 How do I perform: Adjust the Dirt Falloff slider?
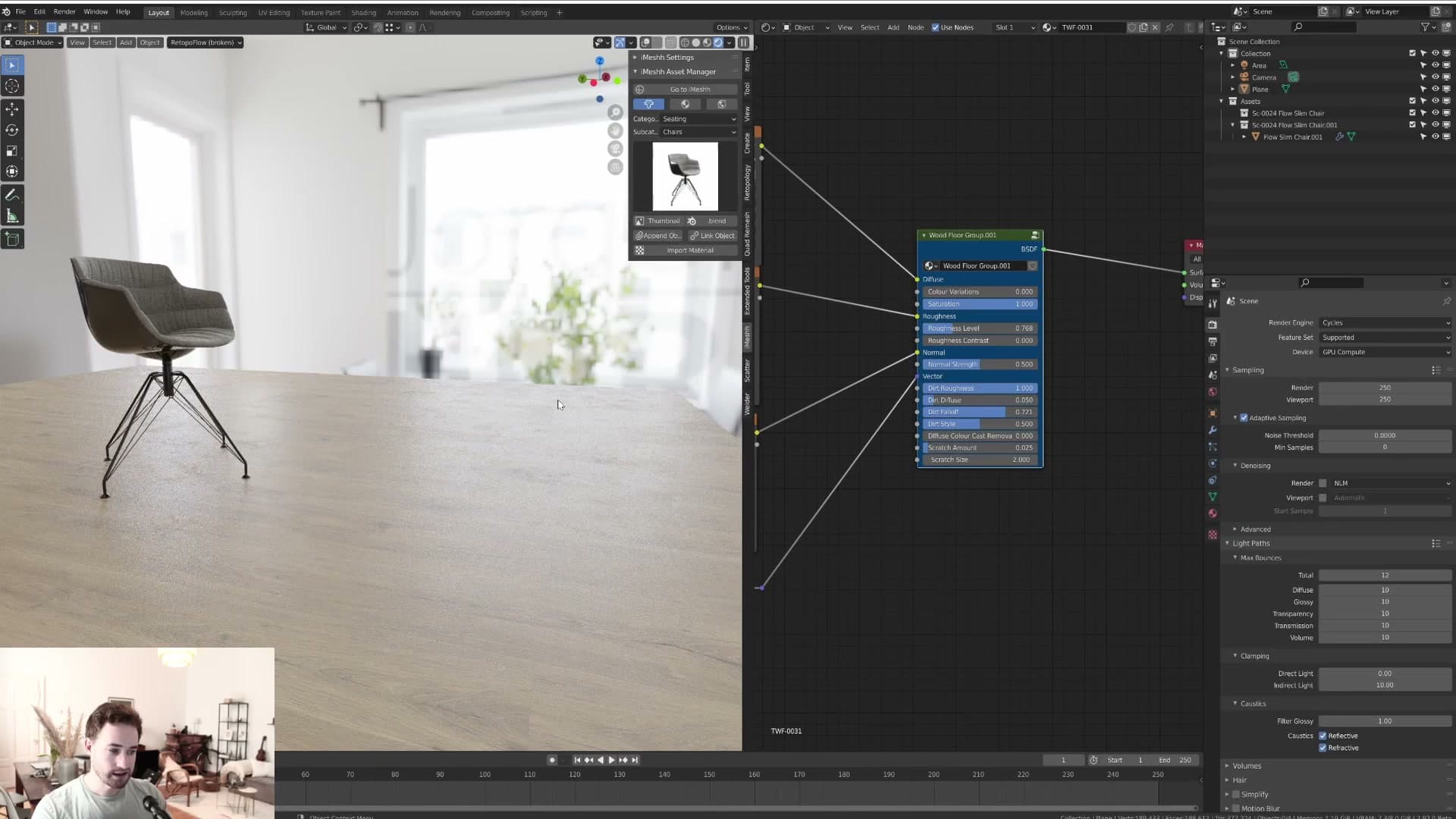point(980,412)
